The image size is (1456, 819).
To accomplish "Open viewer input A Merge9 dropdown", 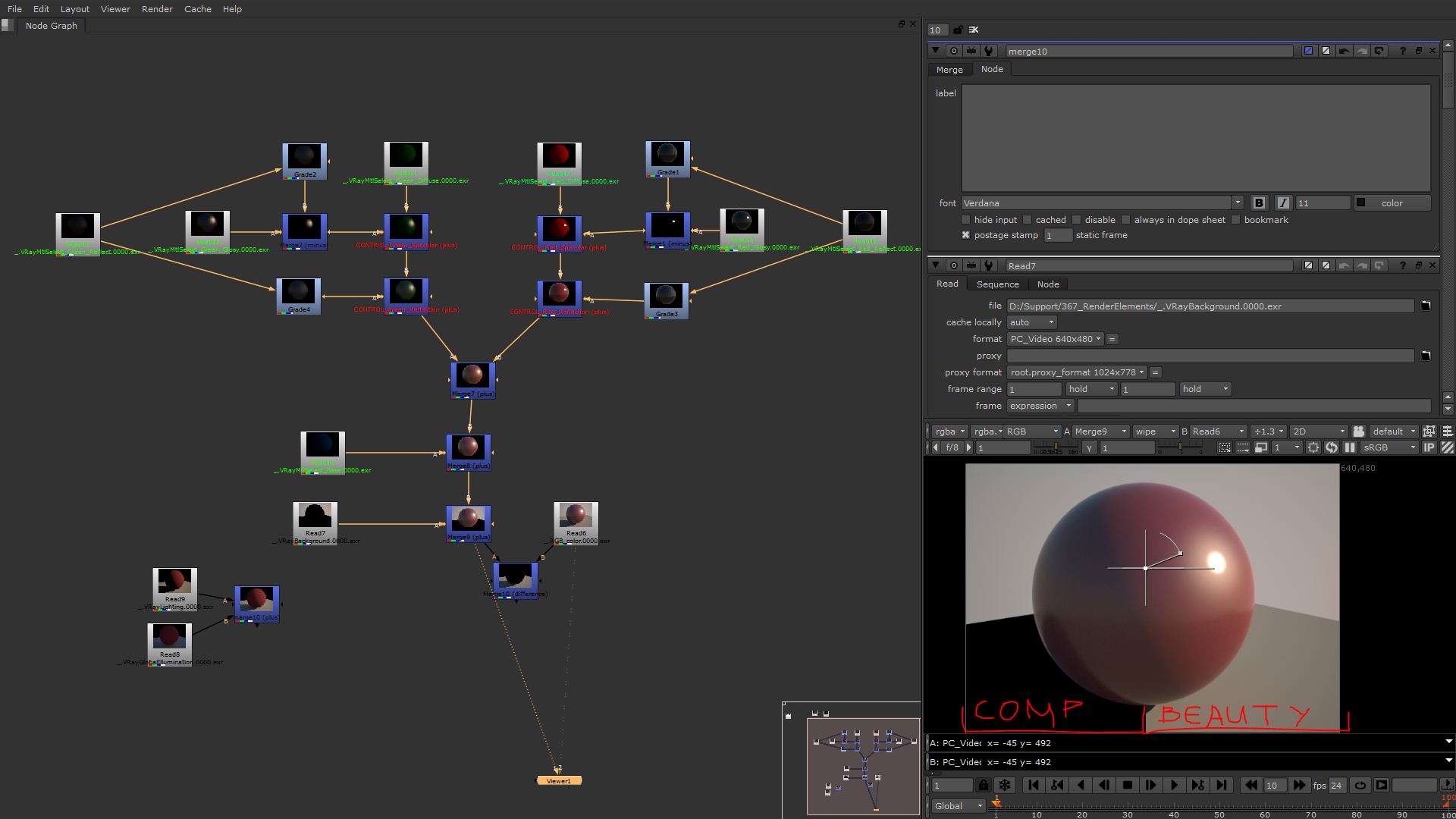I will point(1101,431).
